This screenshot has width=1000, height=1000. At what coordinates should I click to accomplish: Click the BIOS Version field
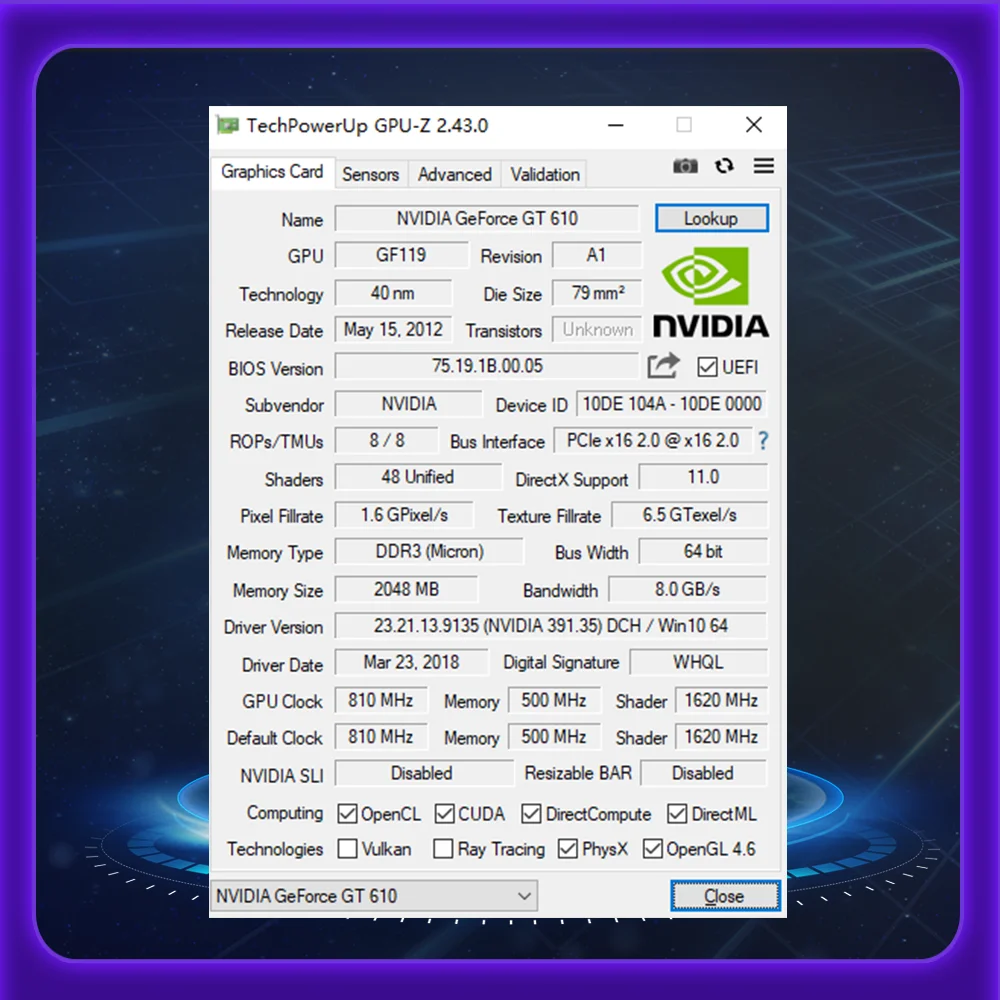pyautogui.click(x=486, y=366)
